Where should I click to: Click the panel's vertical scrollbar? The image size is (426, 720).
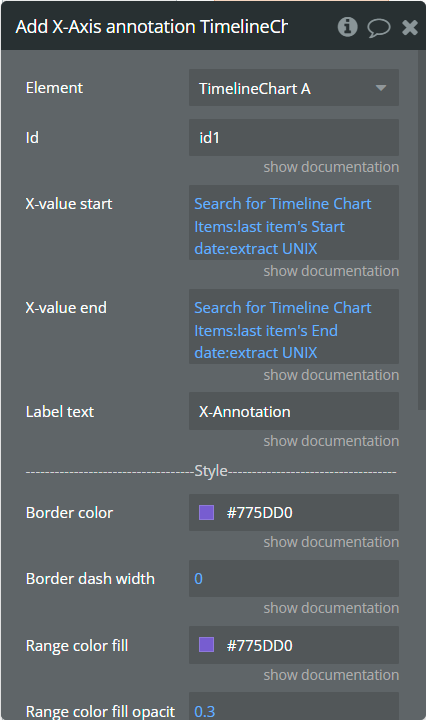422,230
